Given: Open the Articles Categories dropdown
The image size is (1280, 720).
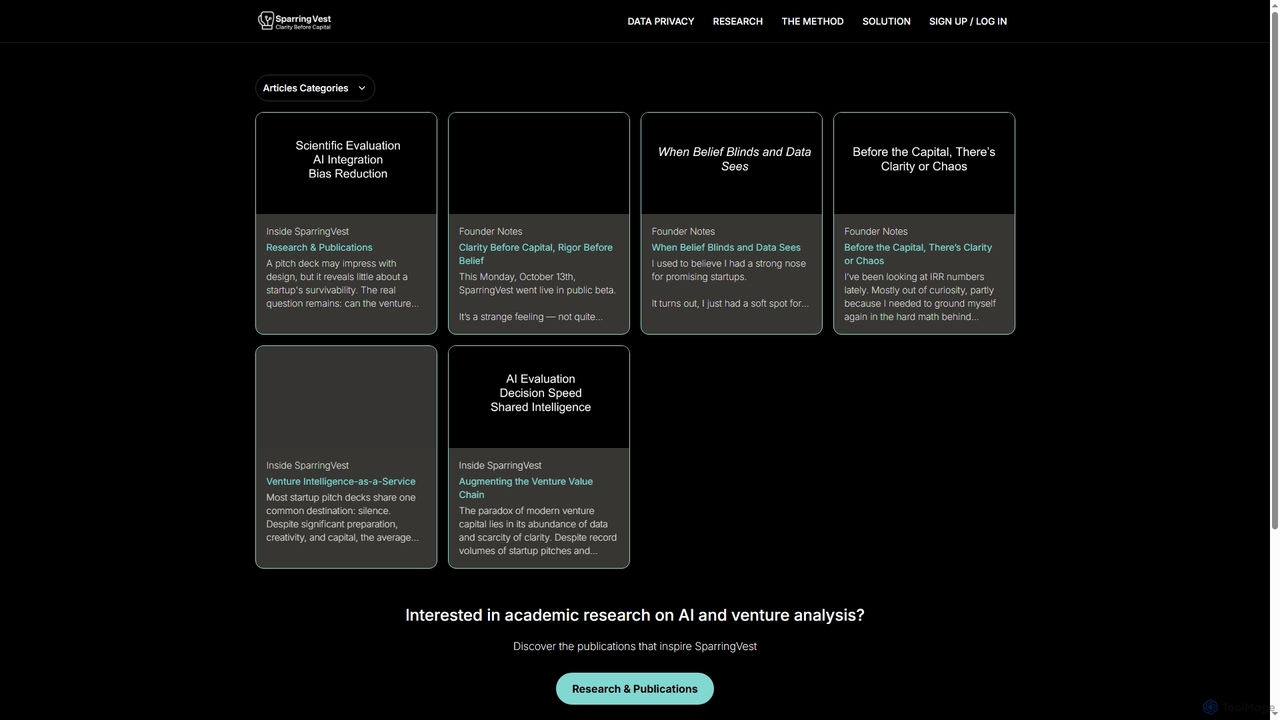Looking at the screenshot, I should (315, 88).
